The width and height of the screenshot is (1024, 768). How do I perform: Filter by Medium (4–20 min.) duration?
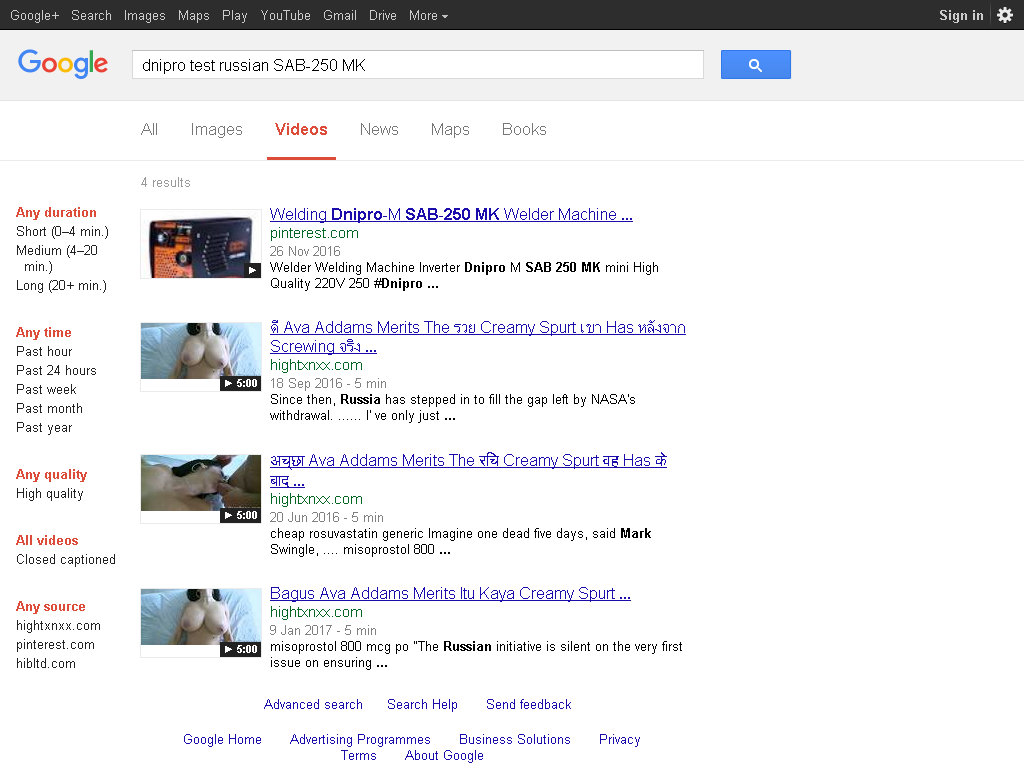click(57, 258)
